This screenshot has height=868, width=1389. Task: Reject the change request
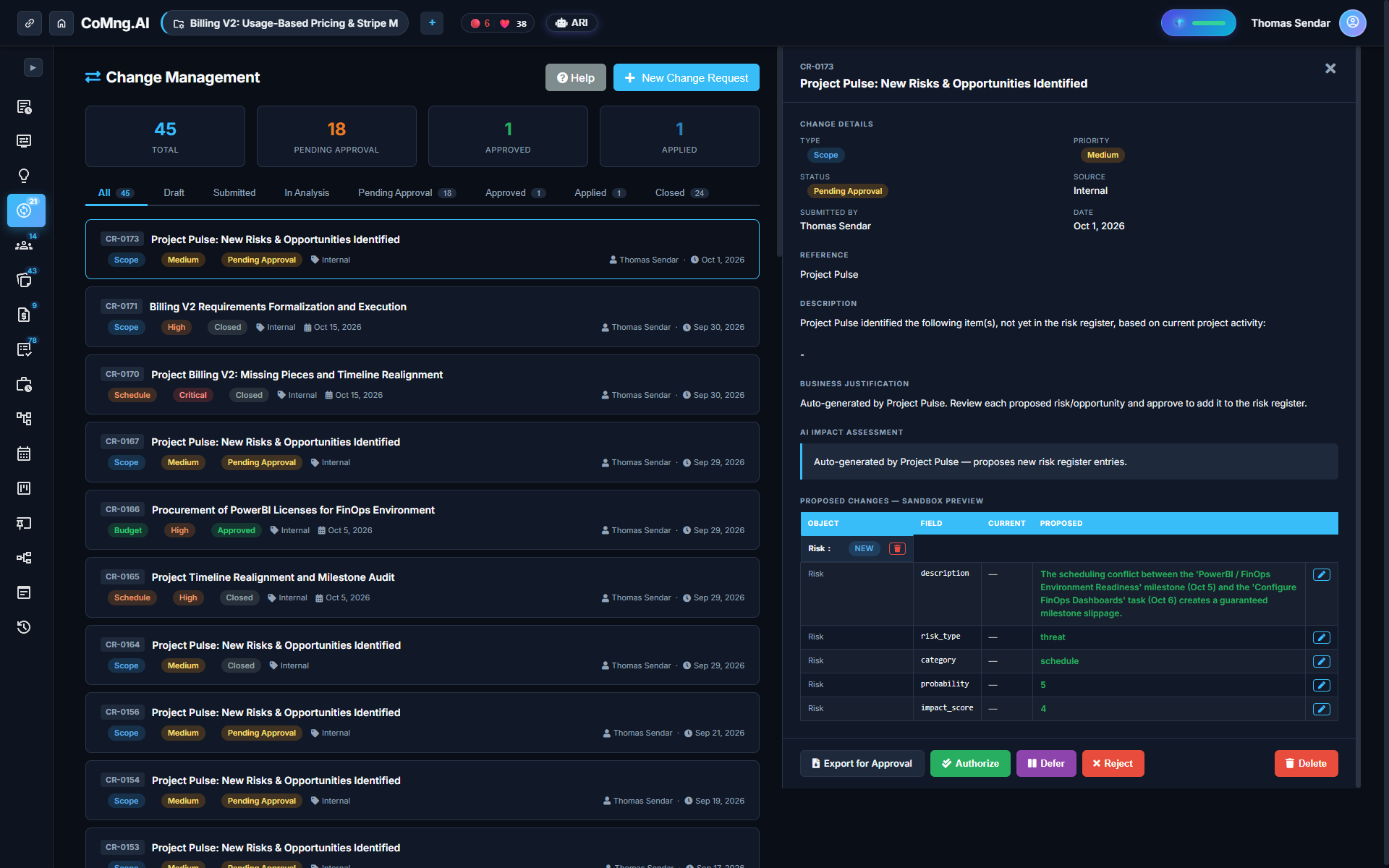tap(1113, 763)
